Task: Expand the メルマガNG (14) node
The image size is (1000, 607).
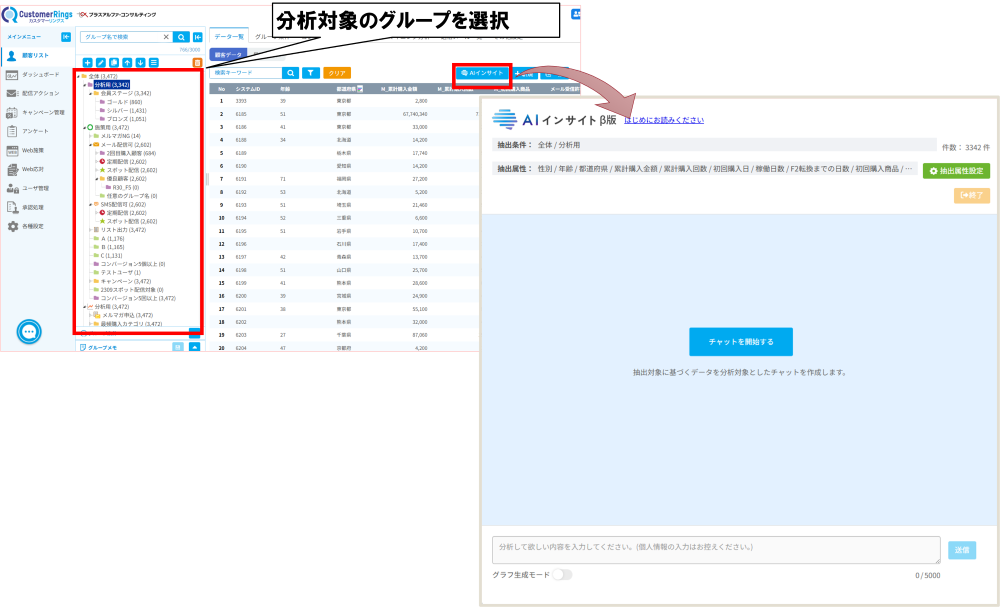Action: [91, 136]
